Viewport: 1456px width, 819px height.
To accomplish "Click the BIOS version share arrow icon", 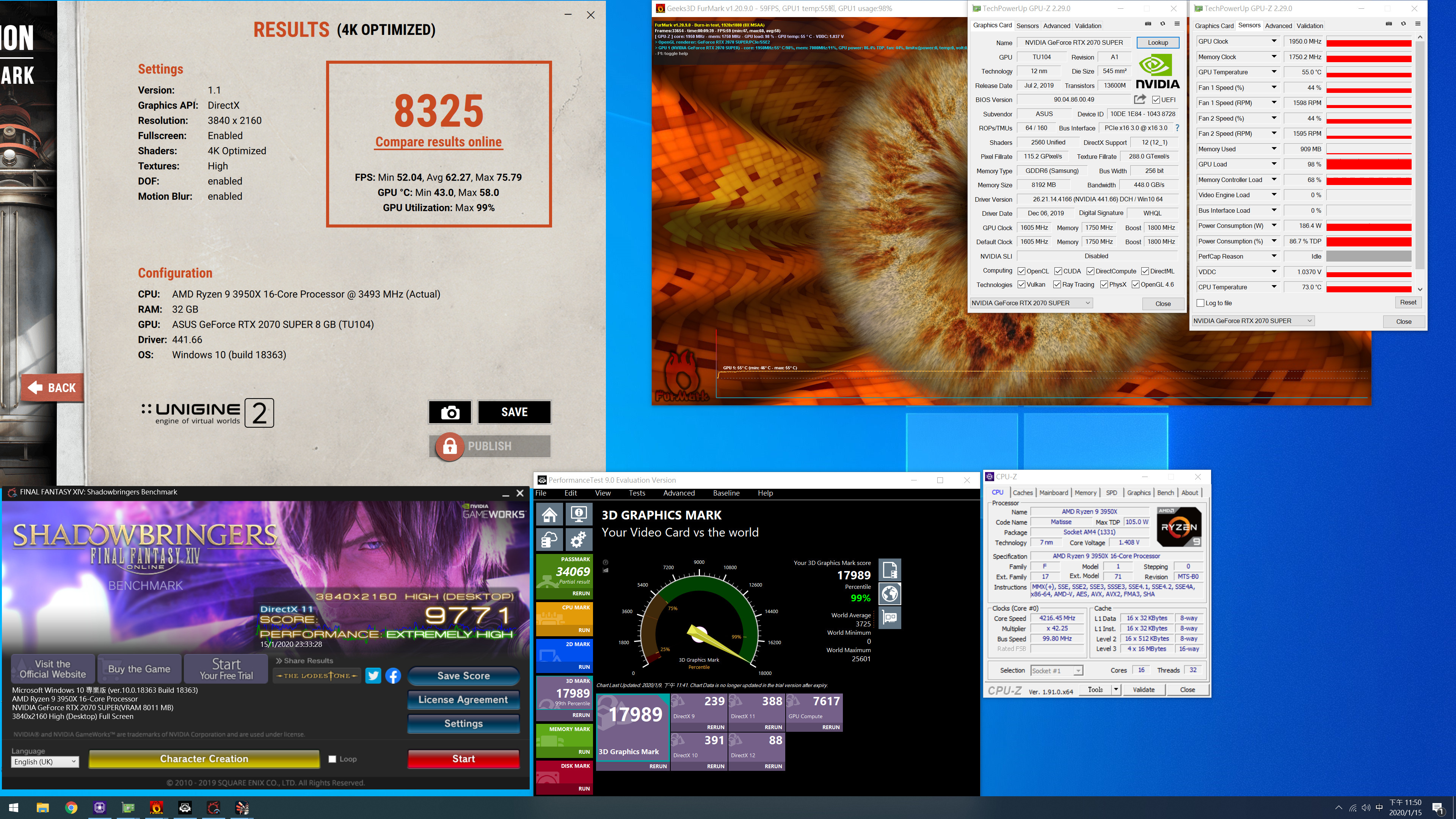I will click(x=1140, y=99).
